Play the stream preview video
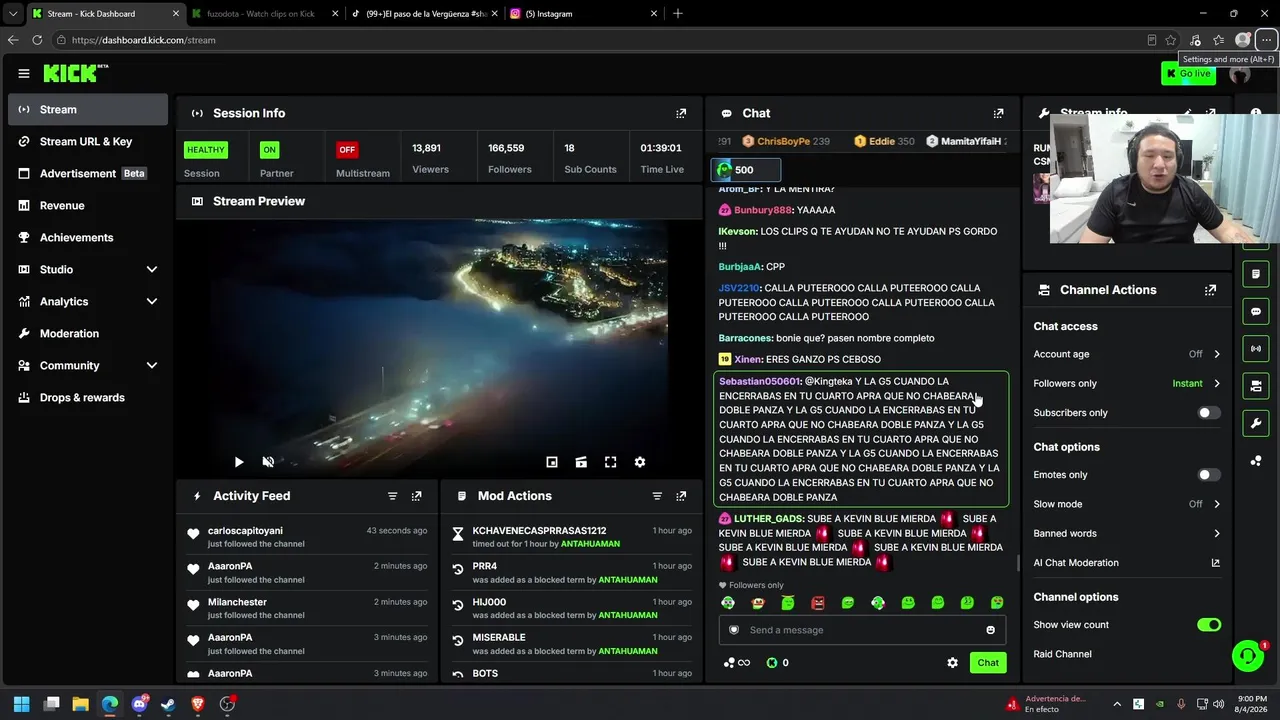 (x=239, y=462)
